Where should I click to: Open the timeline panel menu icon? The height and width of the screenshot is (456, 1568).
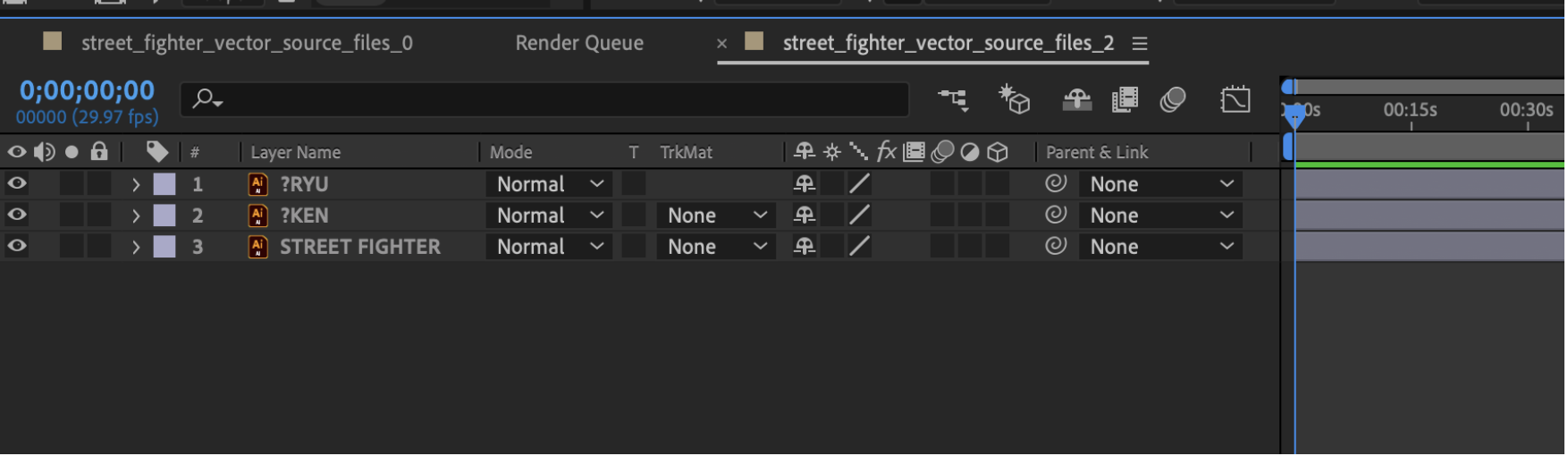point(1140,43)
